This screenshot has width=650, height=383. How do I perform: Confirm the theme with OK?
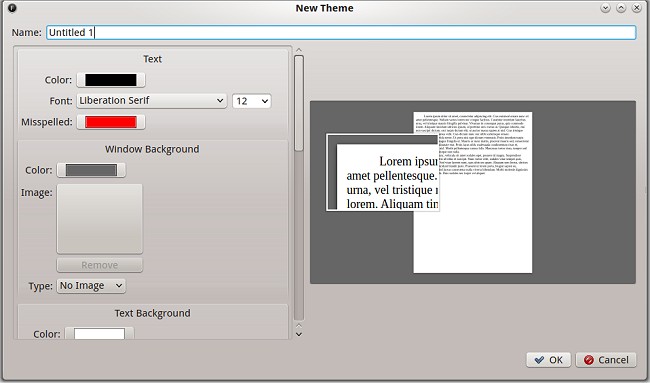pos(548,360)
